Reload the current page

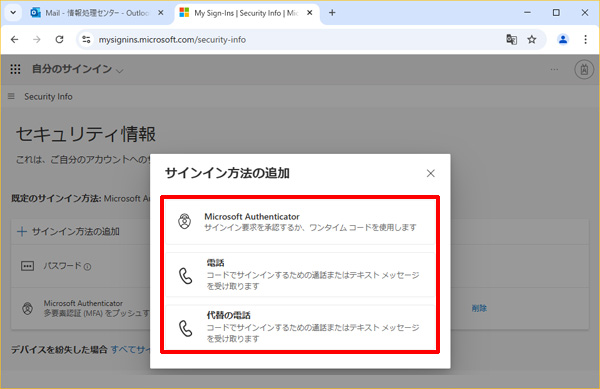59,39
